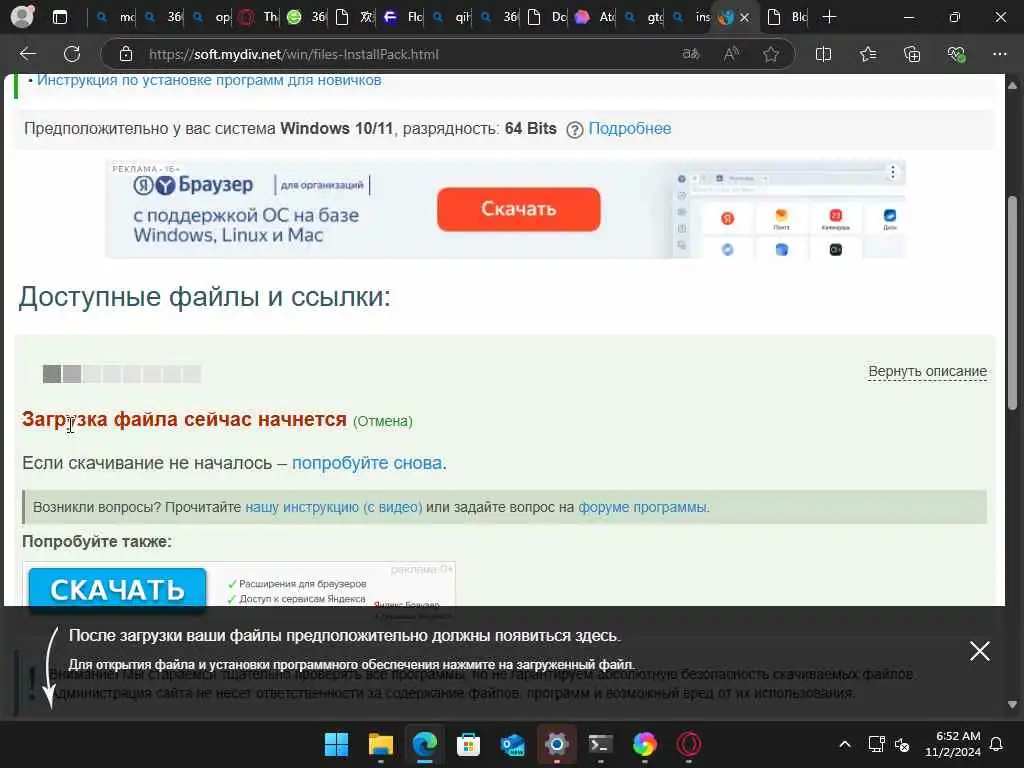Close the download hint overlay
This screenshot has width=1024, height=768.
tap(980, 650)
